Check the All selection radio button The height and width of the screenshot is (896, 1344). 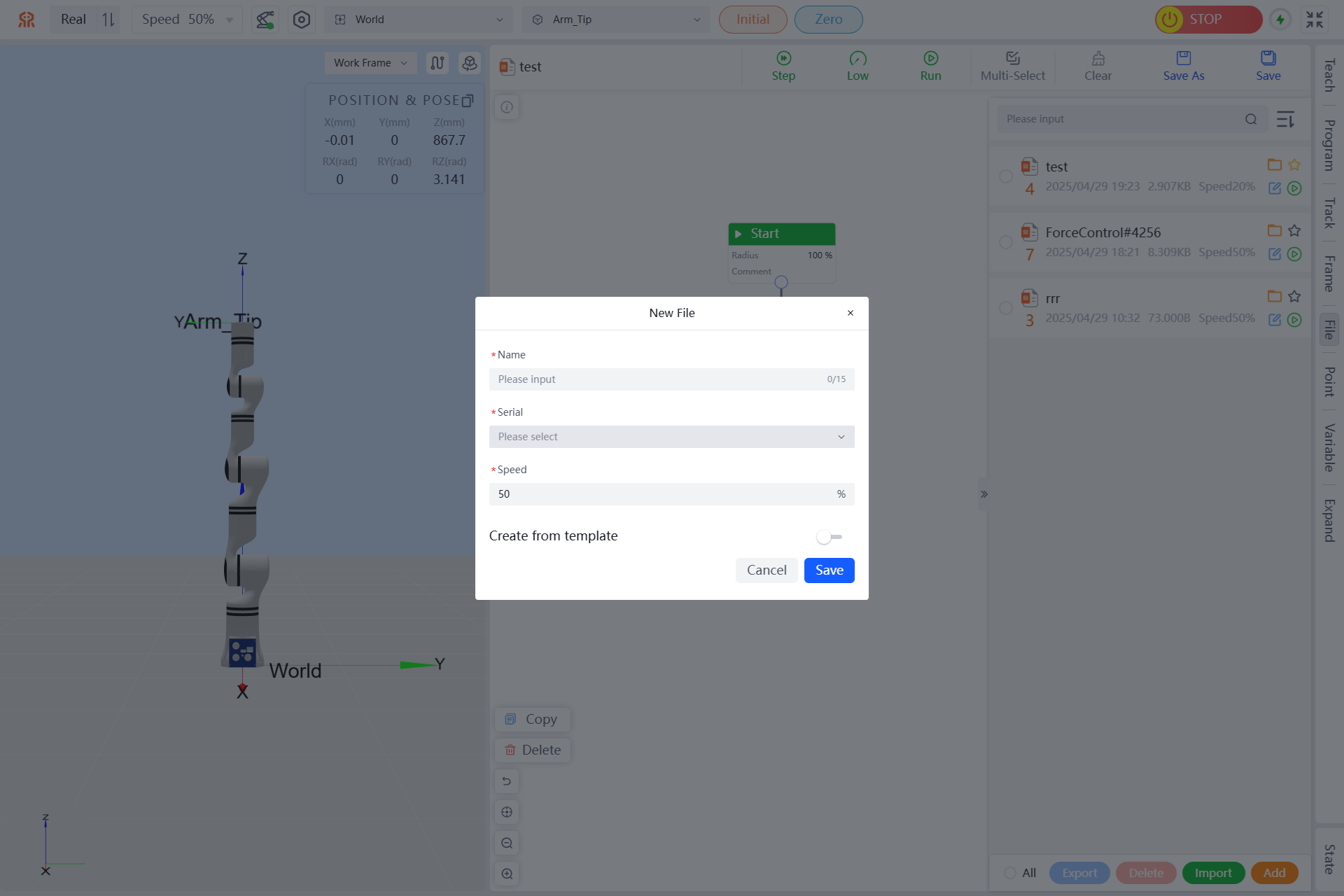(x=1010, y=873)
